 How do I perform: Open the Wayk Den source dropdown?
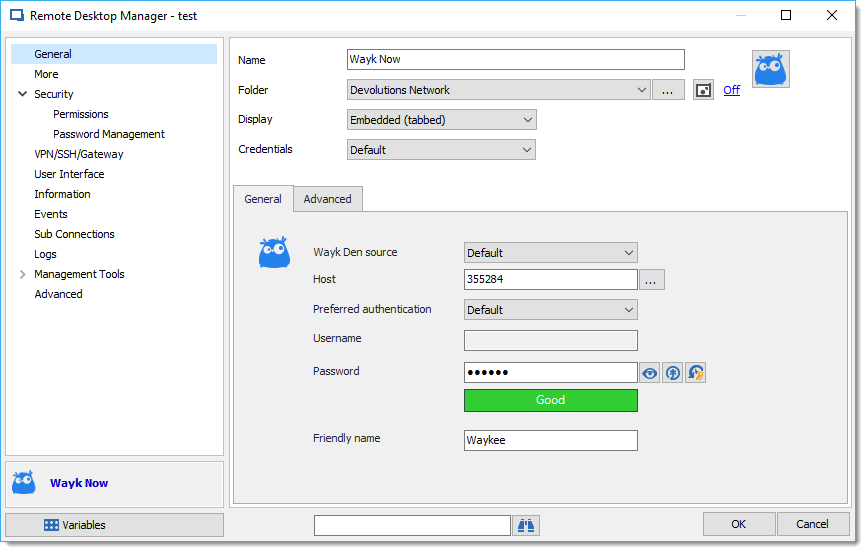[x=551, y=253]
